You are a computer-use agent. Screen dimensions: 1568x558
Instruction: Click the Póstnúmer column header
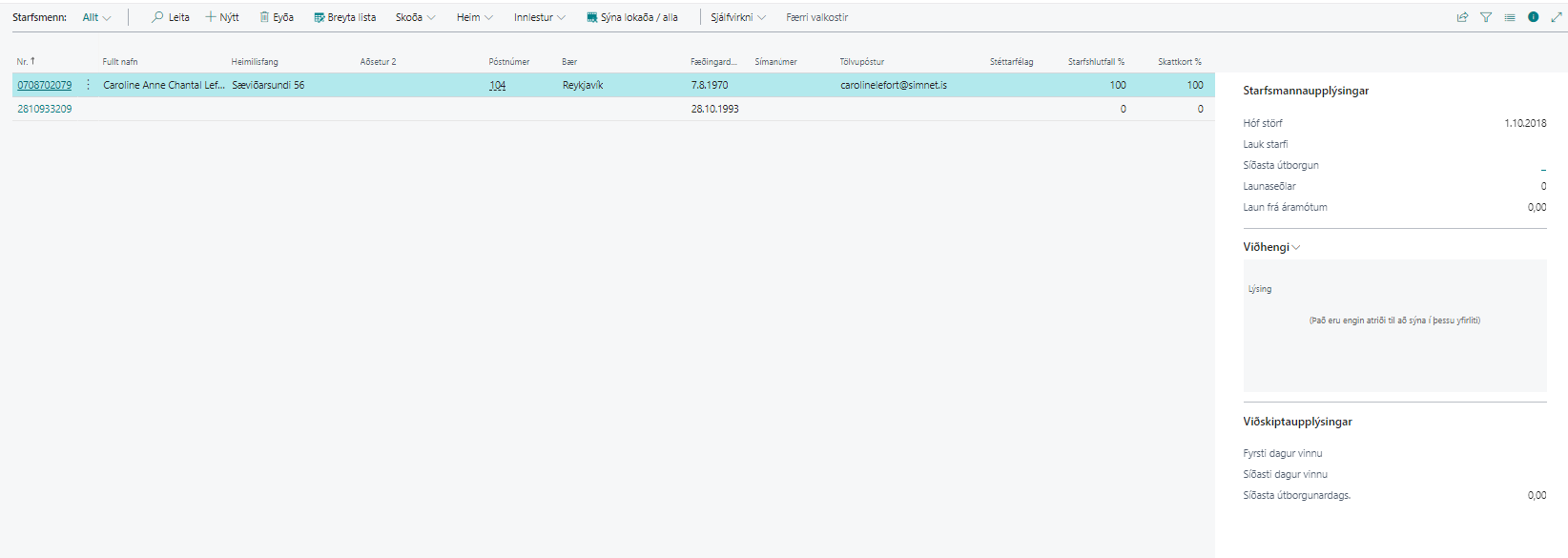click(x=508, y=61)
